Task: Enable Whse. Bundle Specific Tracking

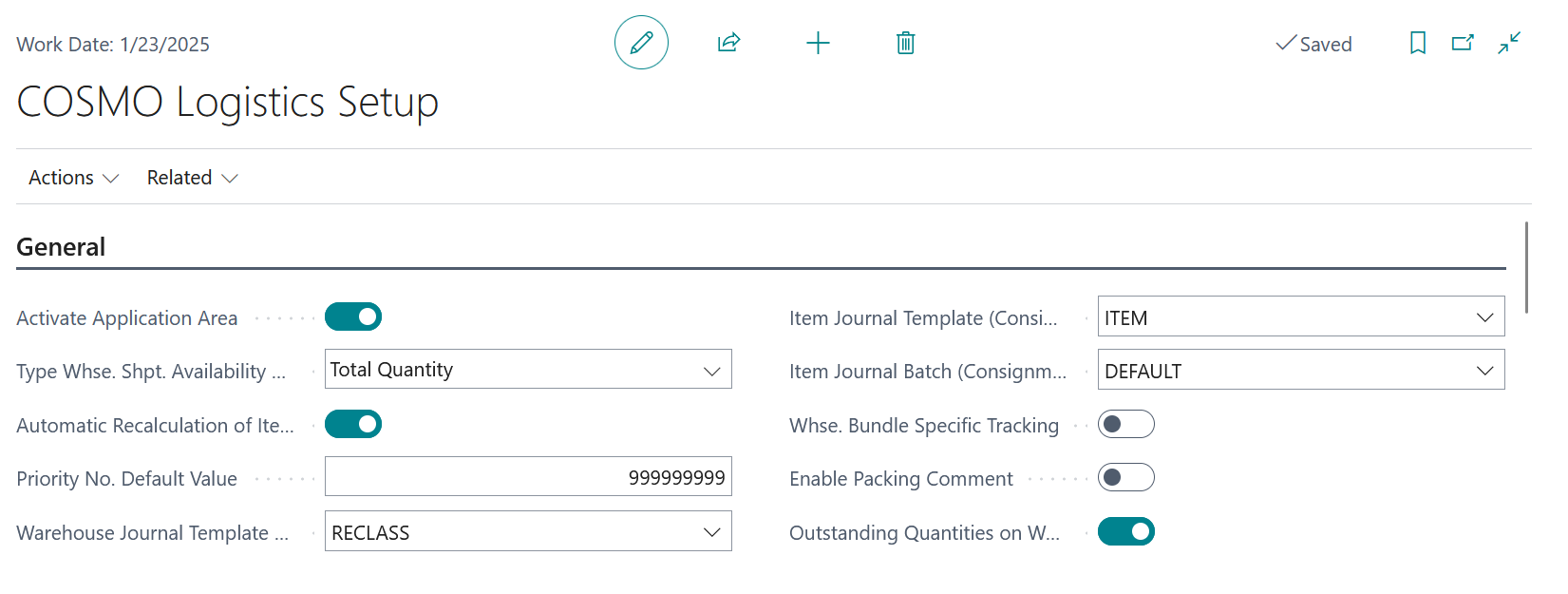Action: pyautogui.click(x=1125, y=424)
